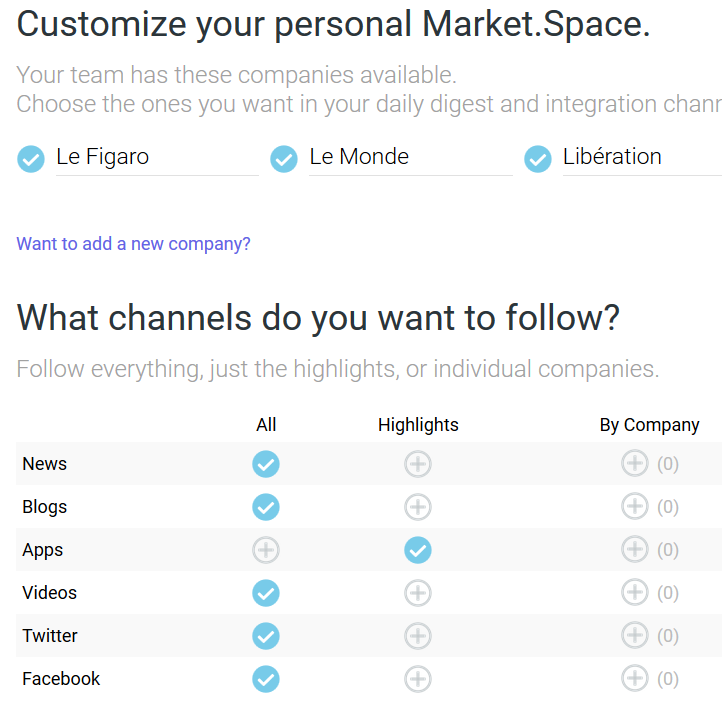722x718 pixels.
Task: Uncheck the Le Monde company
Action: click(x=284, y=159)
